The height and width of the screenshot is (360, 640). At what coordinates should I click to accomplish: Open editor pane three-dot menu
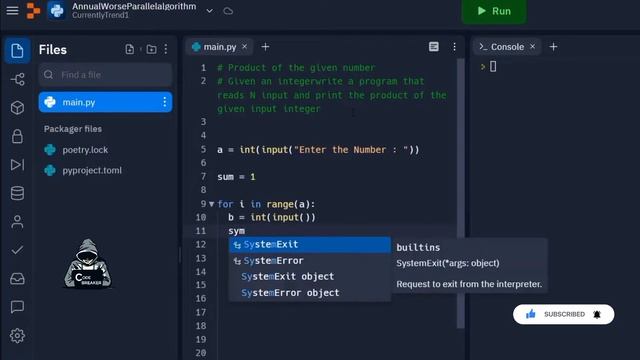(454, 47)
